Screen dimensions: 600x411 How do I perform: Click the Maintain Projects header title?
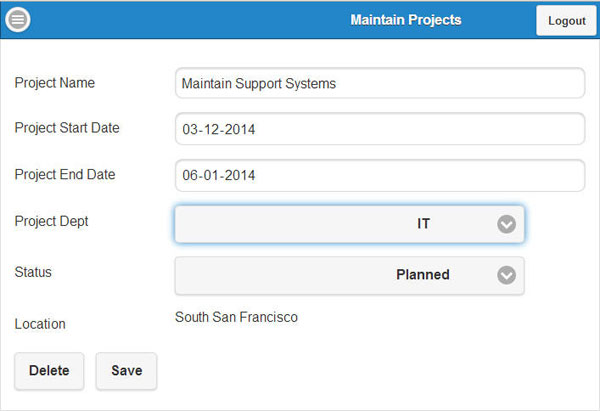(406, 20)
